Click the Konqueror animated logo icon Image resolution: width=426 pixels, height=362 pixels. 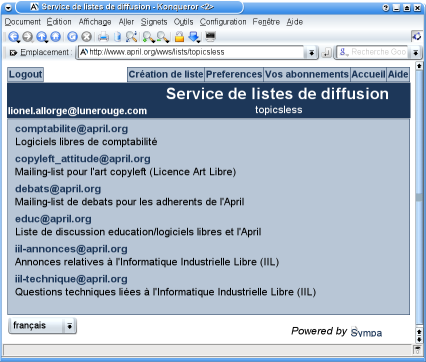(x=416, y=36)
